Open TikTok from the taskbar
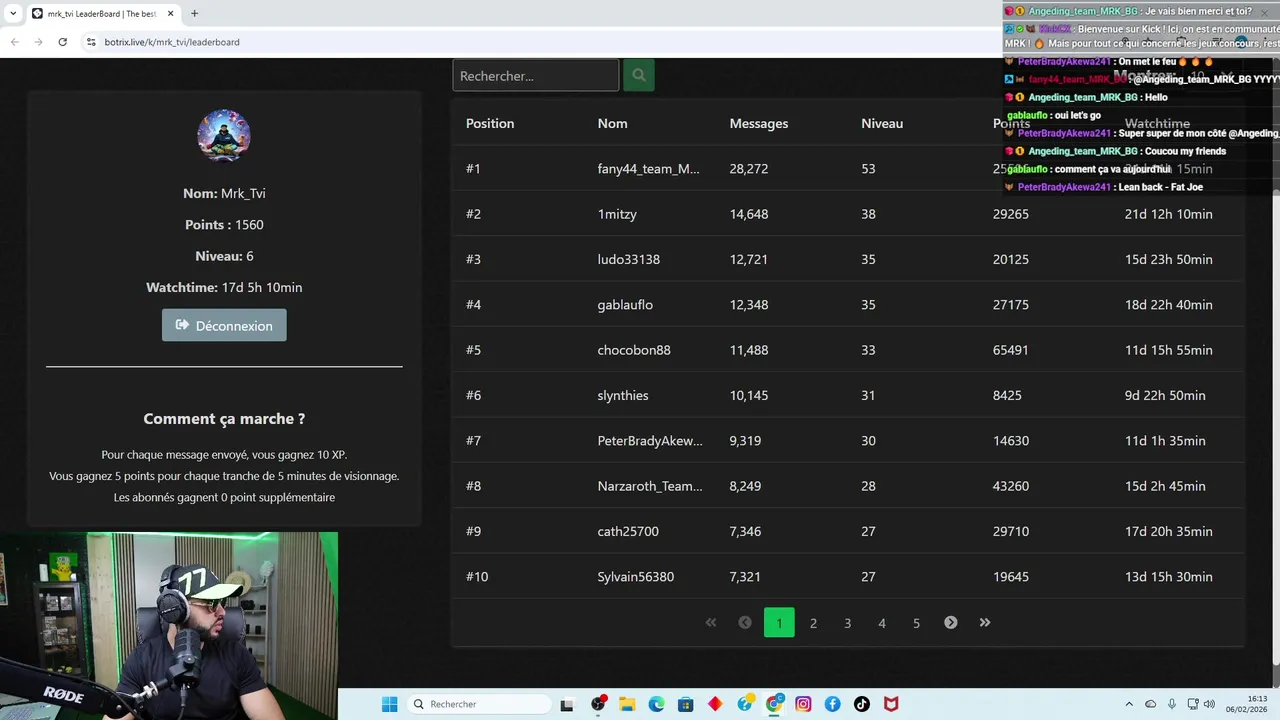Image resolution: width=1280 pixels, height=720 pixels. tap(862, 704)
